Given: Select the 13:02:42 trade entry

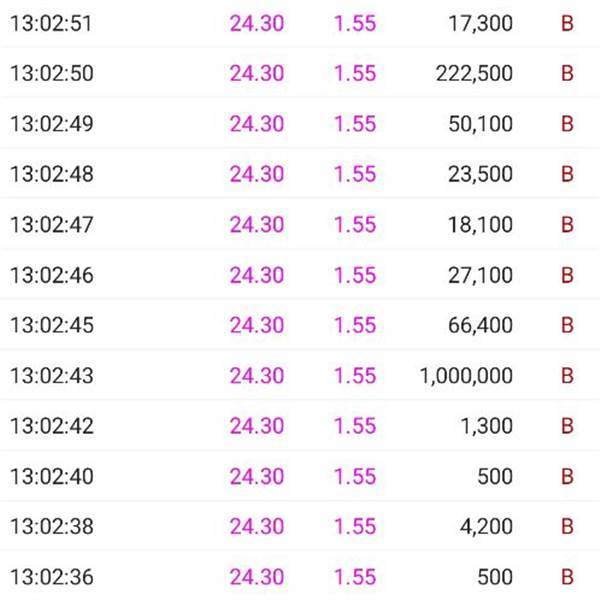Looking at the screenshot, I should 300,426.
